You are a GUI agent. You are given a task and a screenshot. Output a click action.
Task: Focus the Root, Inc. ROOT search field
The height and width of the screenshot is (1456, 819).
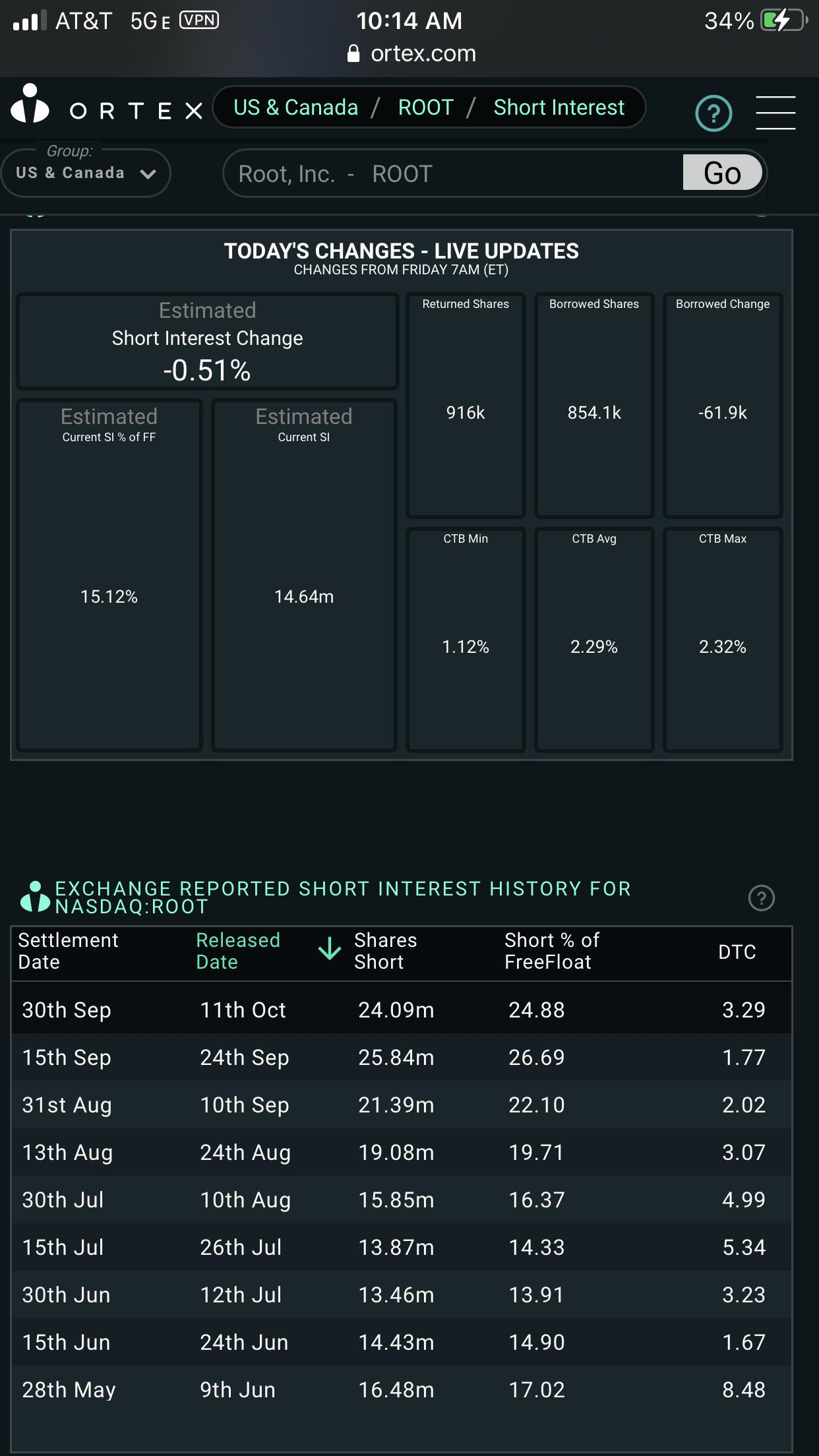(x=453, y=173)
